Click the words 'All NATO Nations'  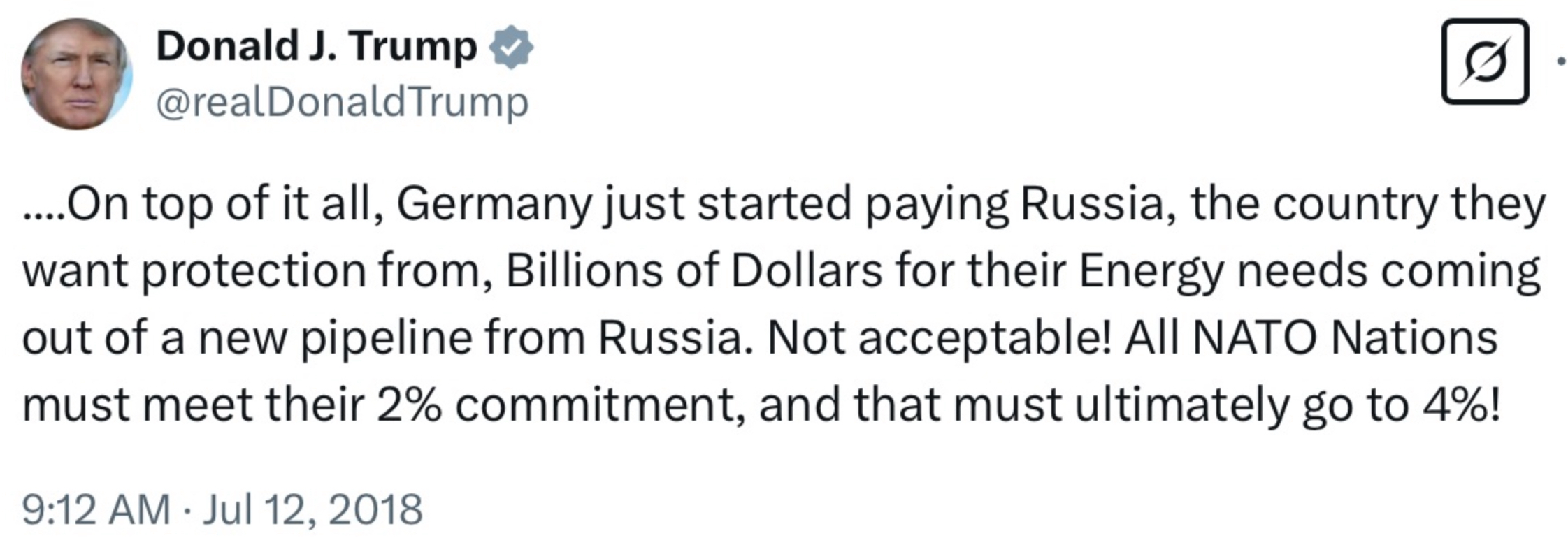click(x=1311, y=338)
